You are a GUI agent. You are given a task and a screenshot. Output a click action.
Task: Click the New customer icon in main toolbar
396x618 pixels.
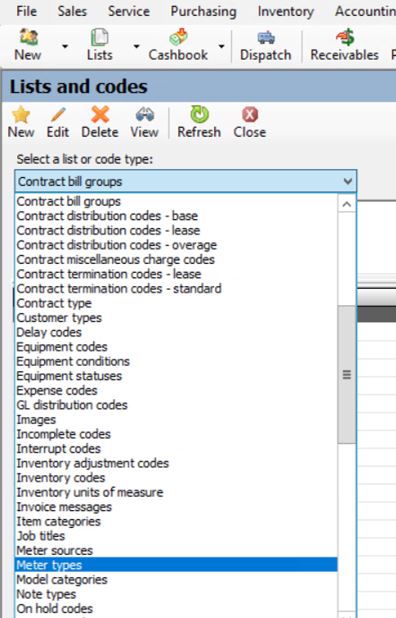coord(28,37)
